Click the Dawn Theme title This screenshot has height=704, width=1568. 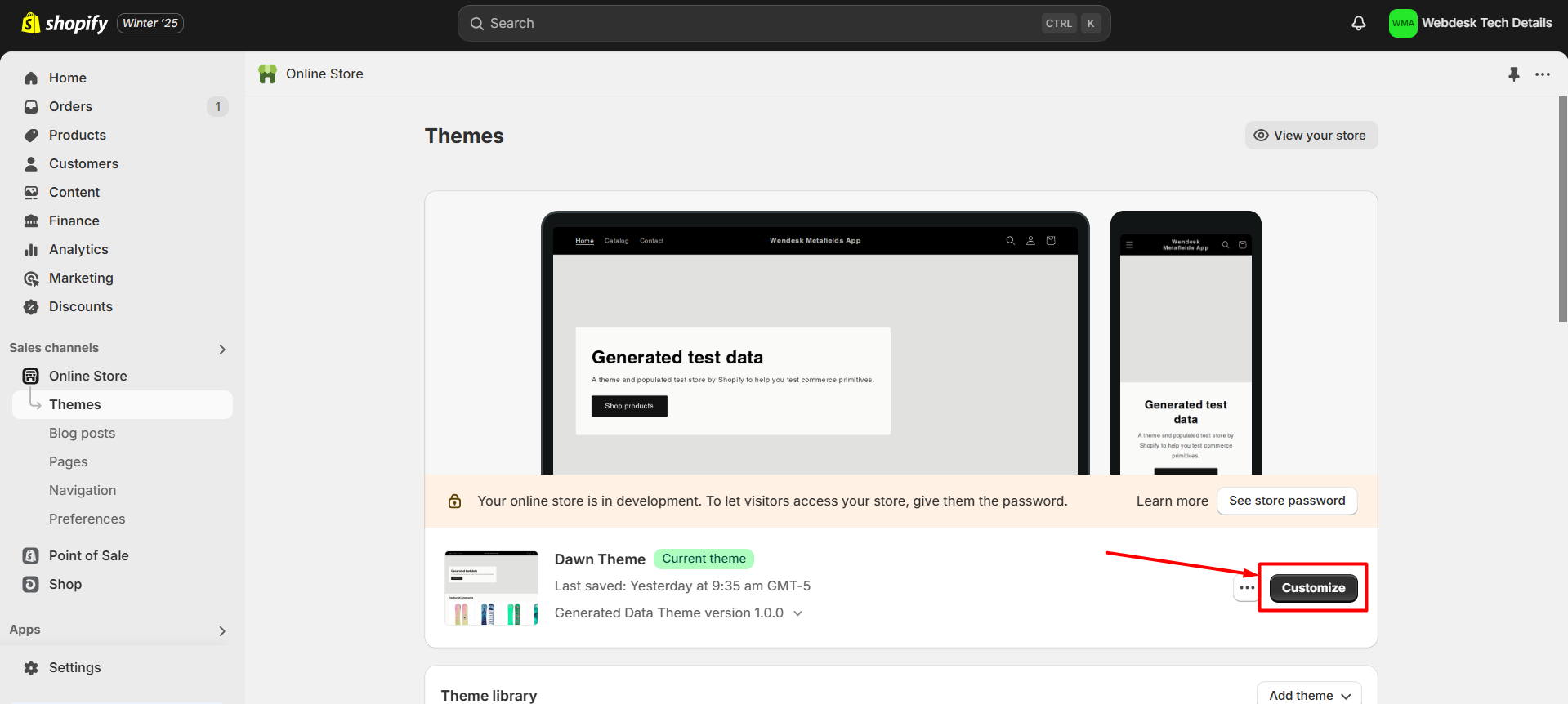600,559
